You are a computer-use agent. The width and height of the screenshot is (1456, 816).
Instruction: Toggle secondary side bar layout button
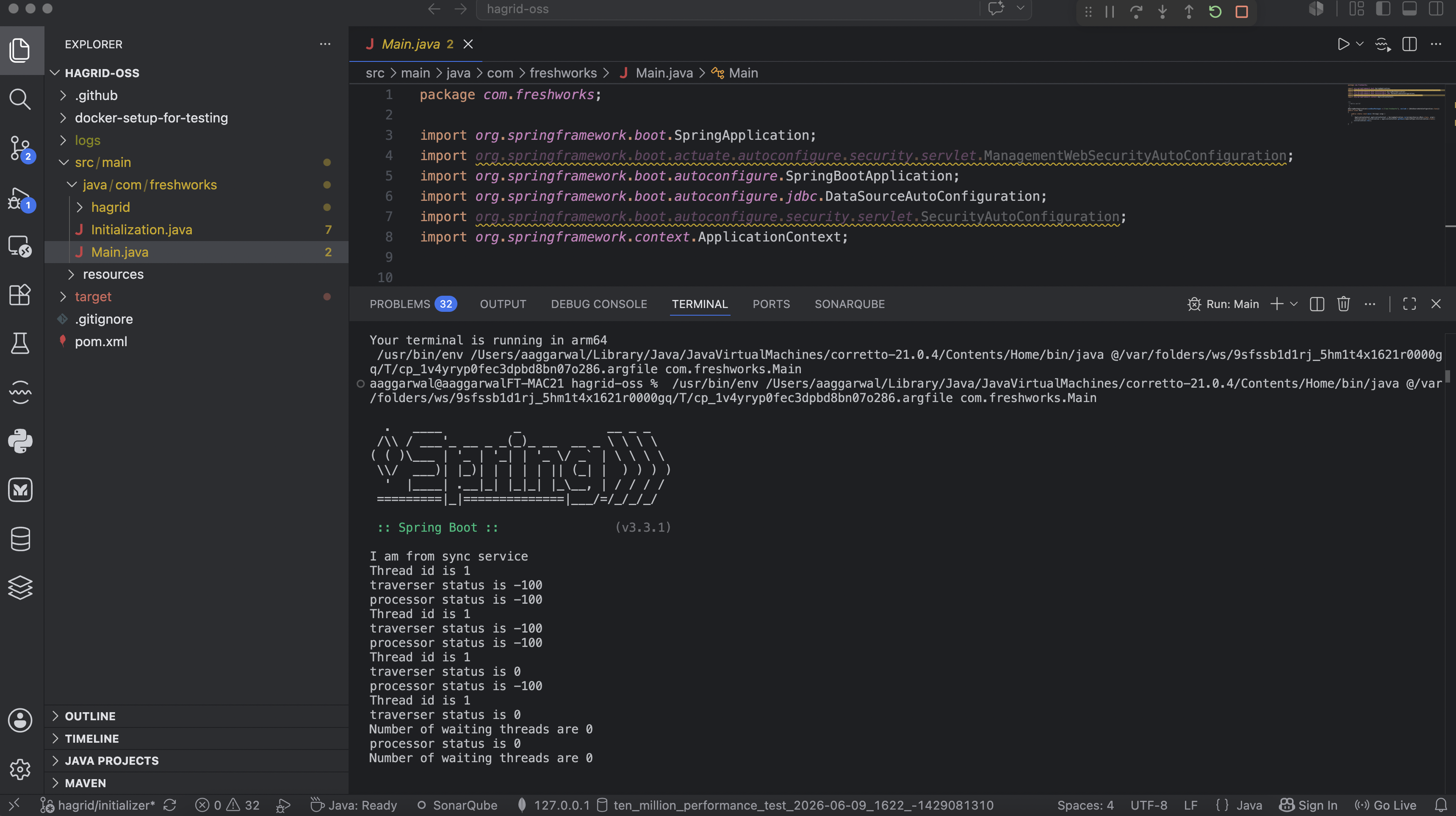click(1436, 9)
